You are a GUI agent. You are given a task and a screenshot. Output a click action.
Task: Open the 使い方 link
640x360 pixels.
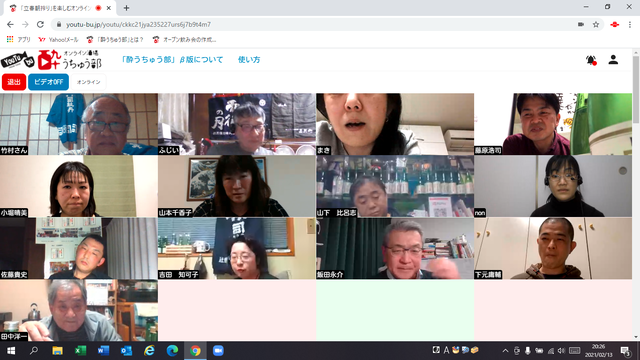[x=249, y=60]
